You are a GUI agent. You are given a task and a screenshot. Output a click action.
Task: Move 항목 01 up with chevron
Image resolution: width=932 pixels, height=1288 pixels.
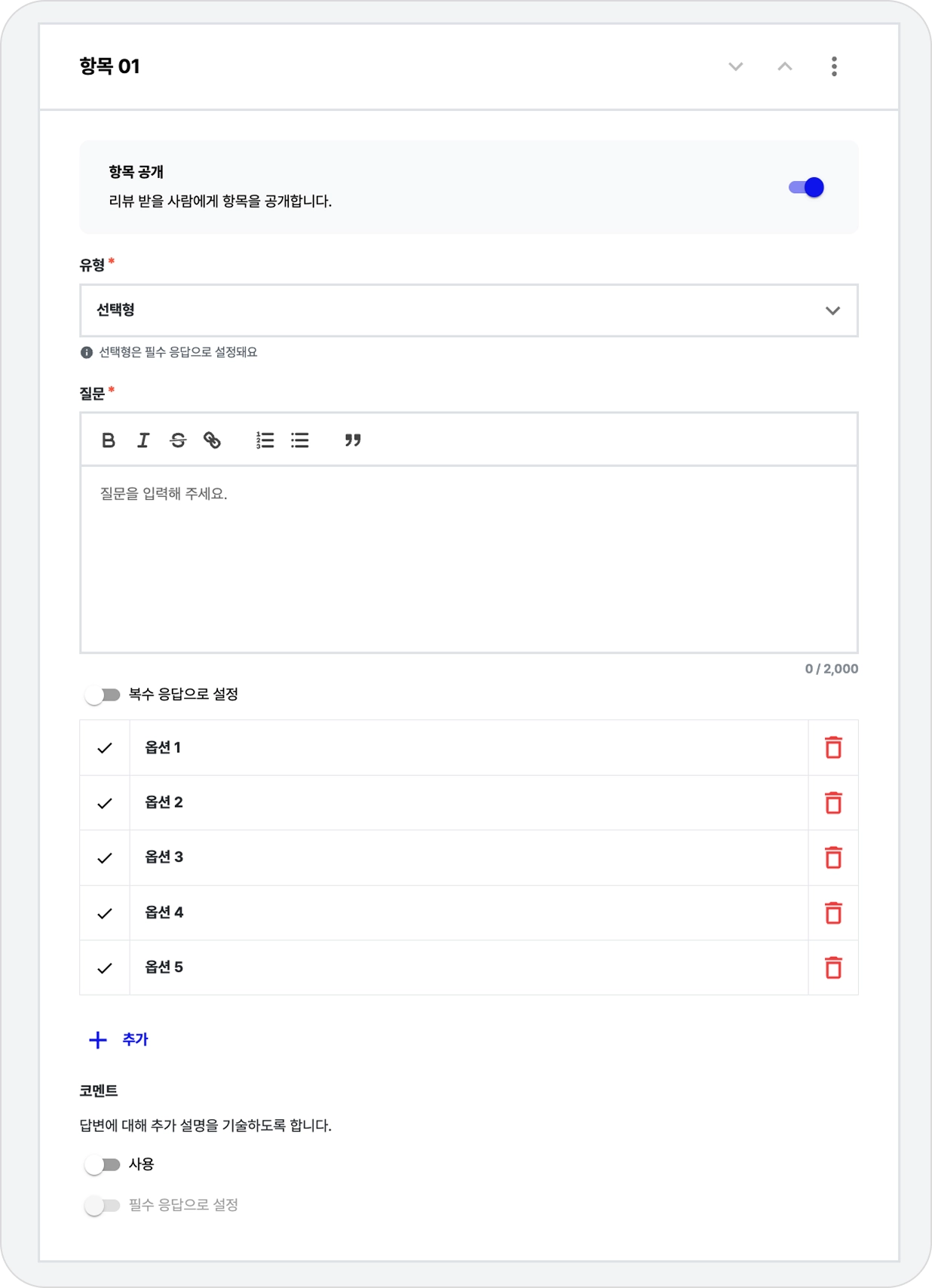(x=785, y=66)
